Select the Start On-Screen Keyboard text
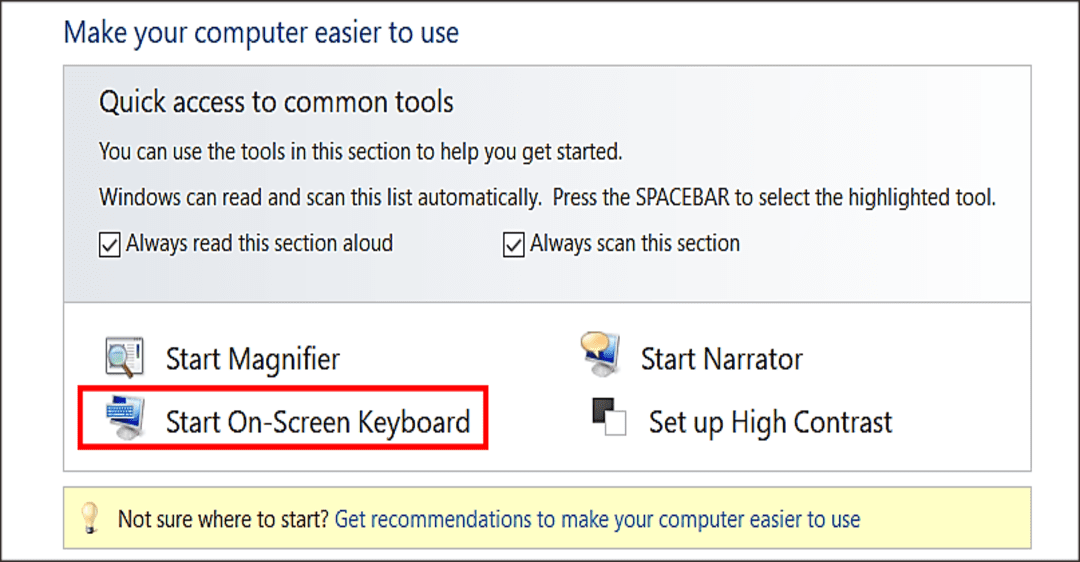 tap(317, 421)
